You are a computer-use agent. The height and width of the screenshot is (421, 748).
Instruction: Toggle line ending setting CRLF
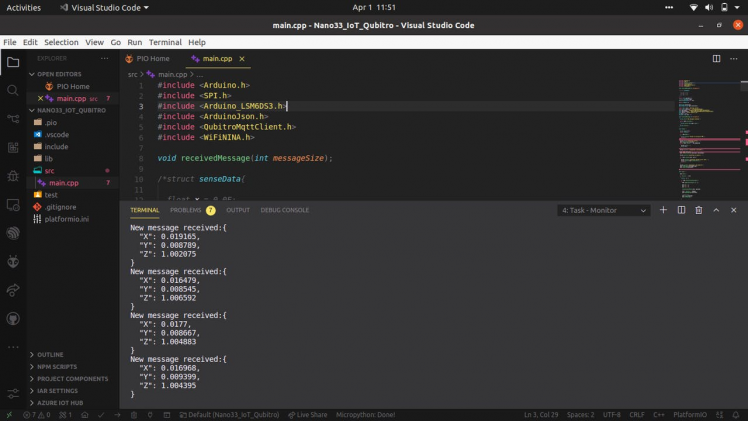pyautogui.click(x=638, y=415)
